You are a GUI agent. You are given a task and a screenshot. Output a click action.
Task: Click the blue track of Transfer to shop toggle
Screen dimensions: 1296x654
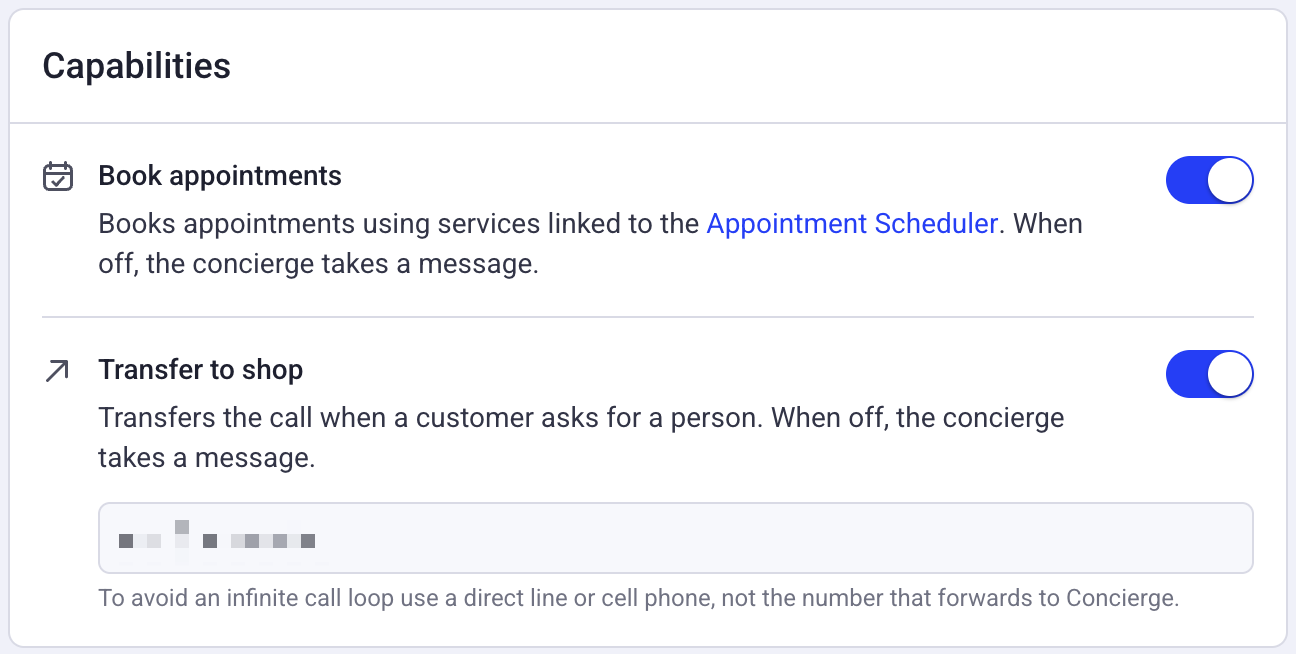1186,374
